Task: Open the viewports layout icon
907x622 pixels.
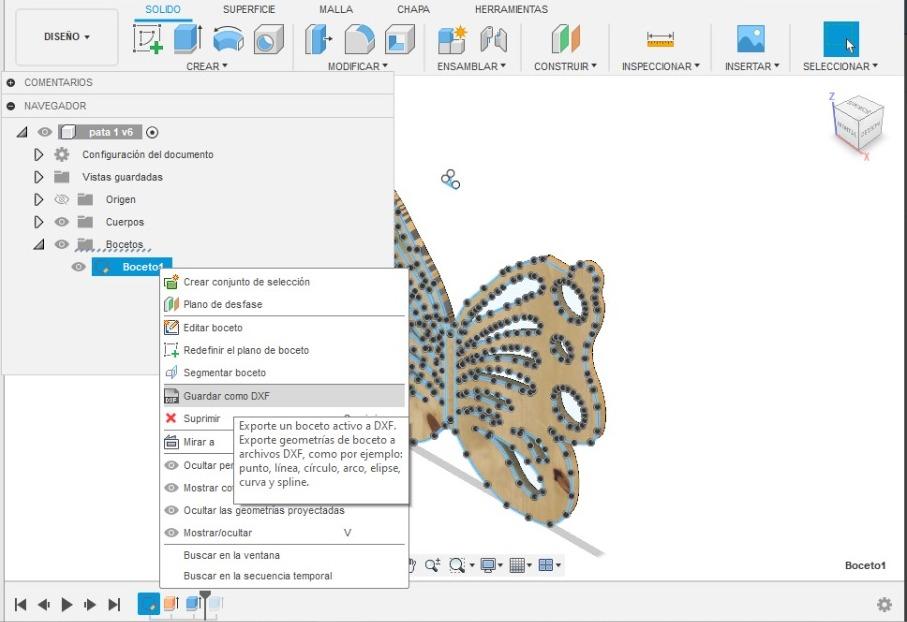Action: (546, 565)
